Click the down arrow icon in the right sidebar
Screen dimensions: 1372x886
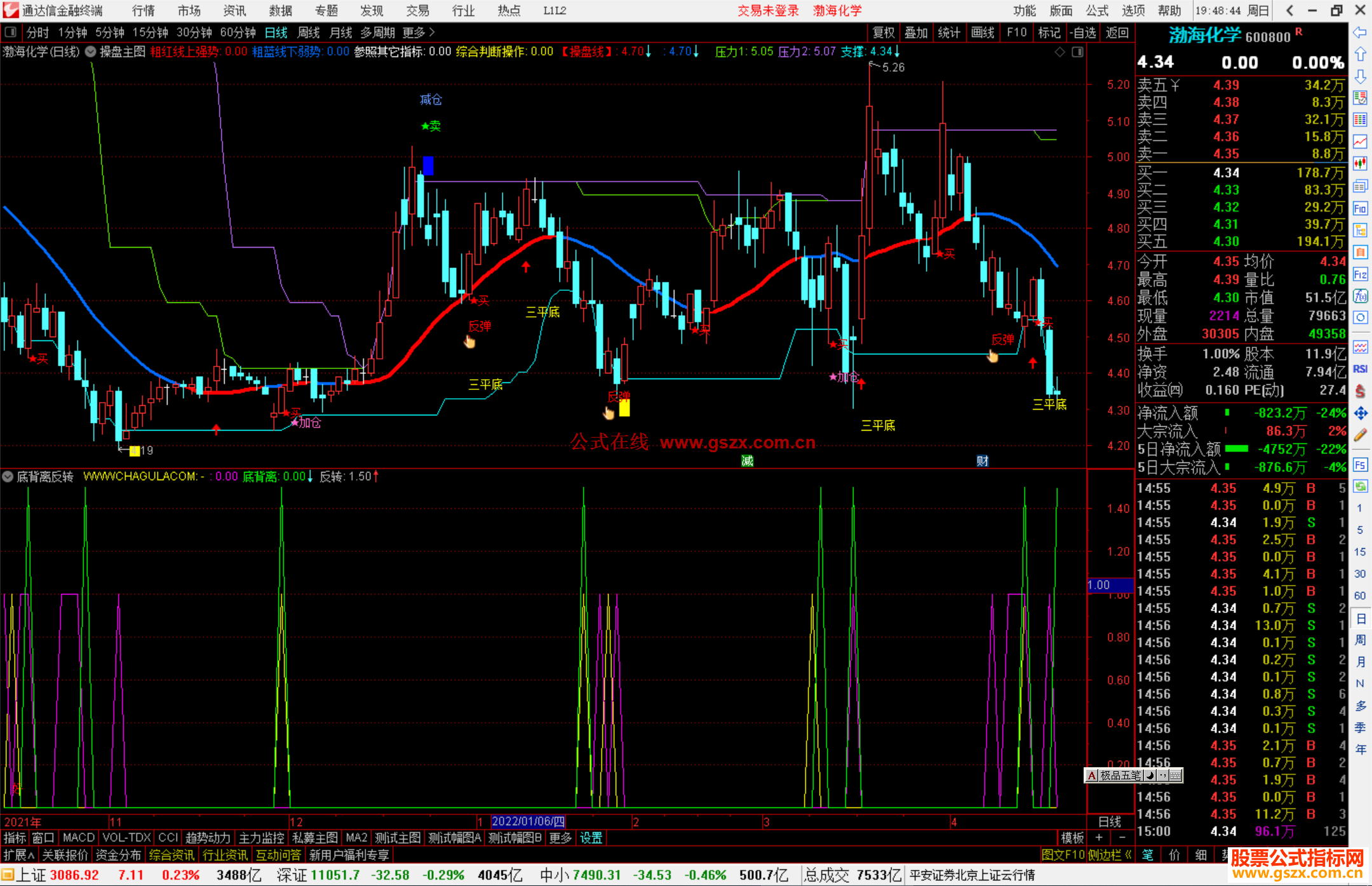pyautogui.click(x=1360, y=76)
